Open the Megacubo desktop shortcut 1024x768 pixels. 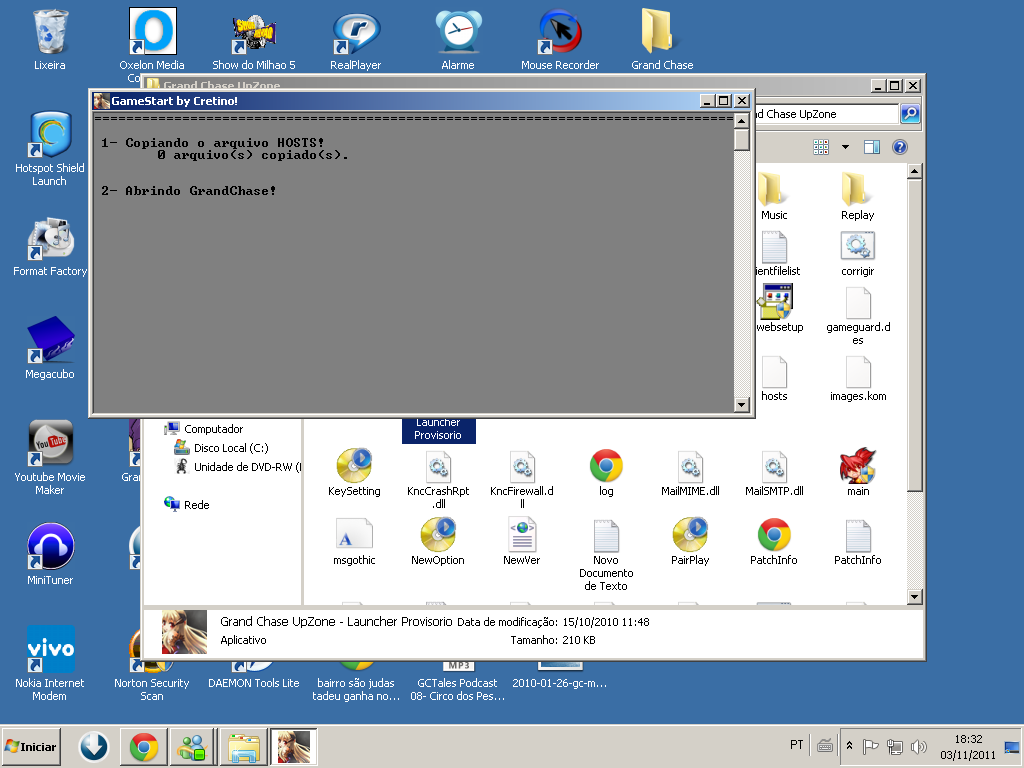pyautogui.click(x=50, y=343)
